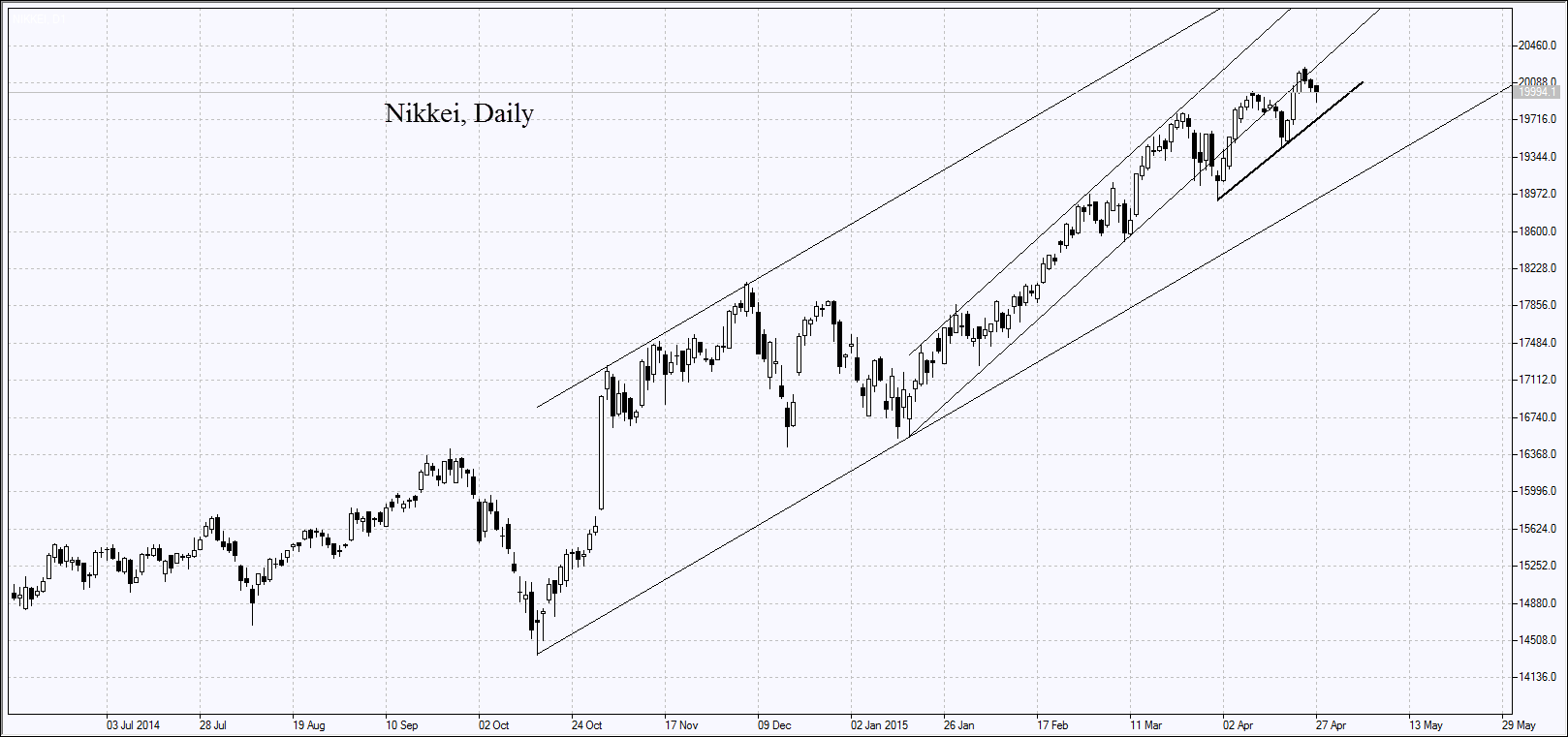This screenshot has width=1568, height=737.
Task: Click the "09 Dec" date label
Action: click(773, 724)
